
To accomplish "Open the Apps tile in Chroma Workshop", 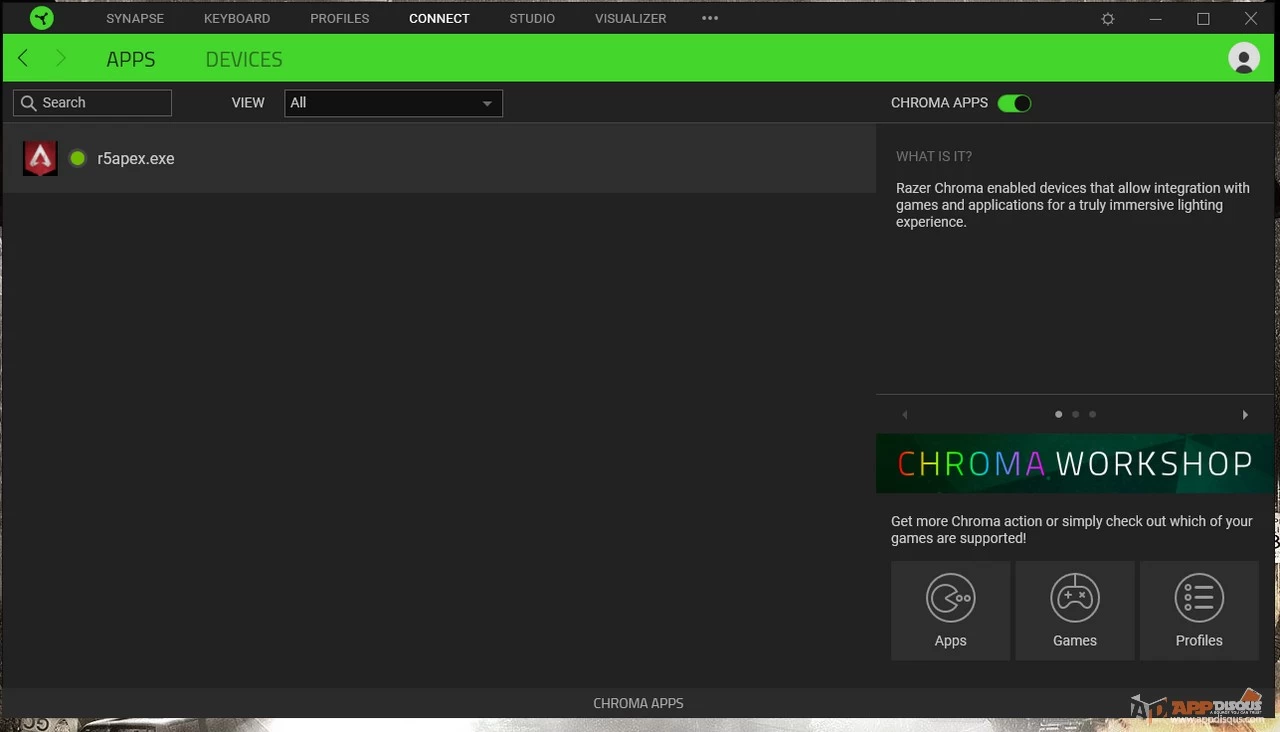I will (x=950, y=610).
